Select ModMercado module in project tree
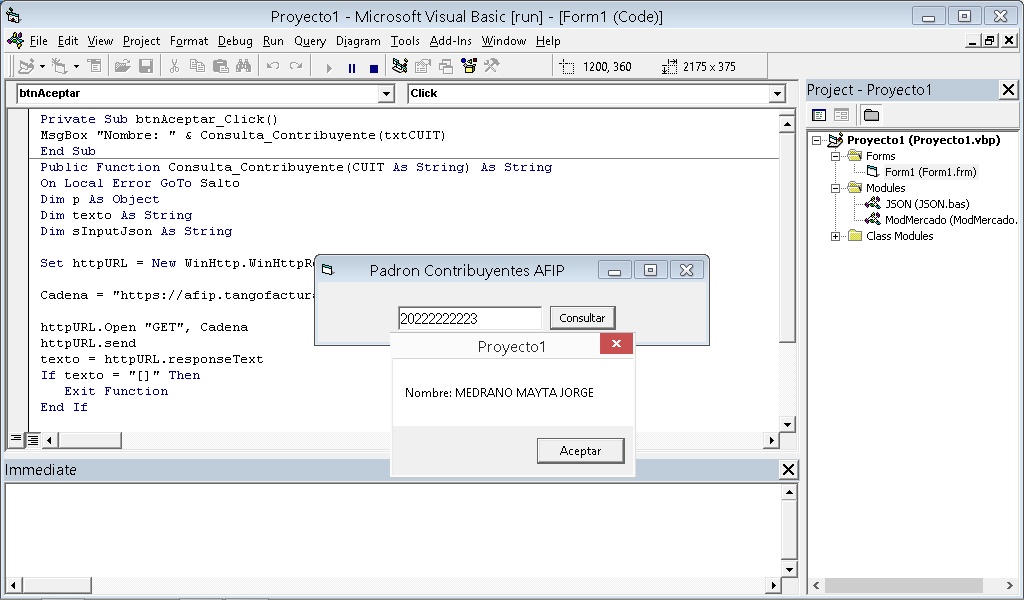Viewport: 1024px width, 600px height. (x=951, y=221)
